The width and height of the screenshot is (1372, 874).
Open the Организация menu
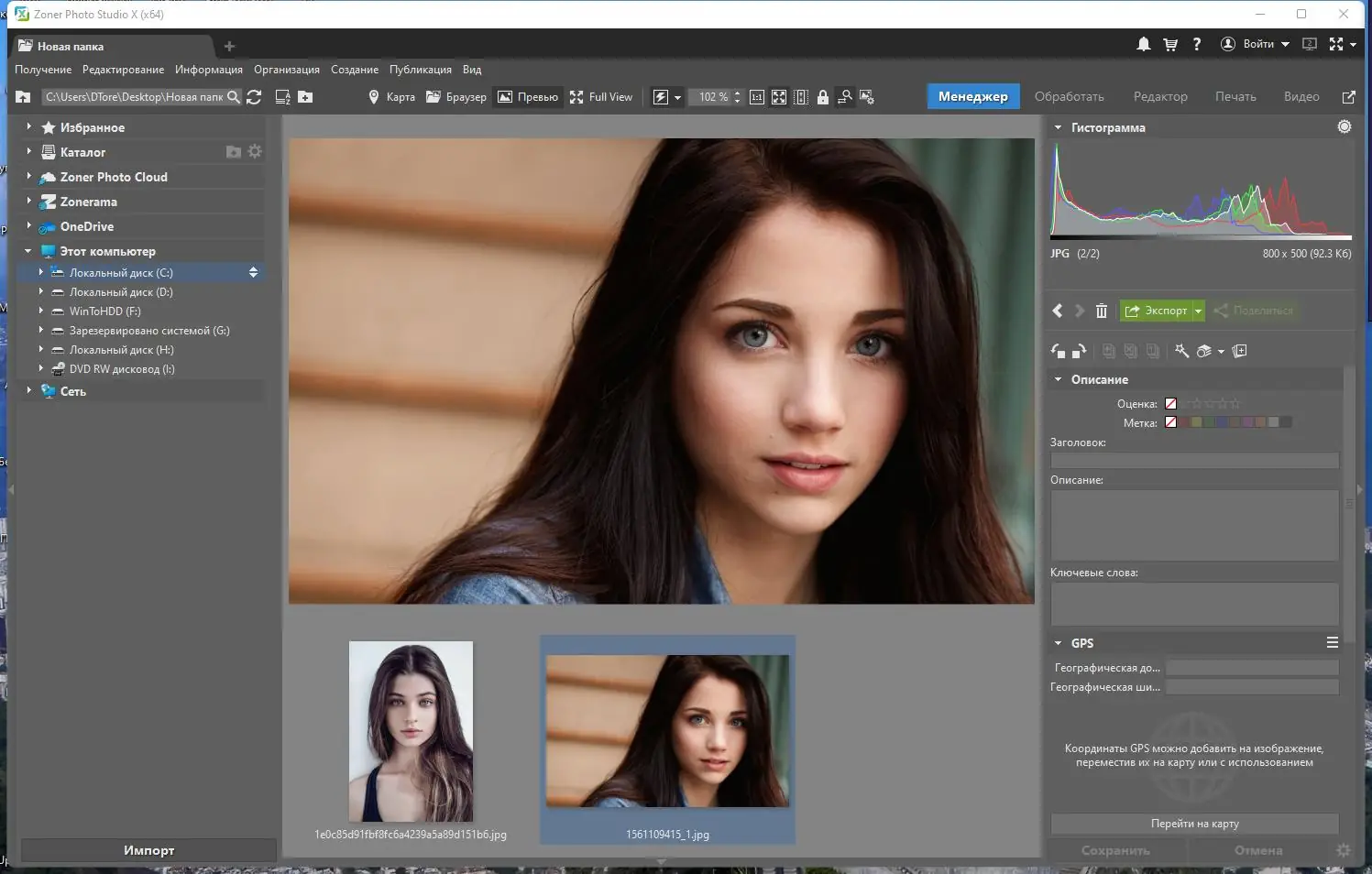pos(286,69)
